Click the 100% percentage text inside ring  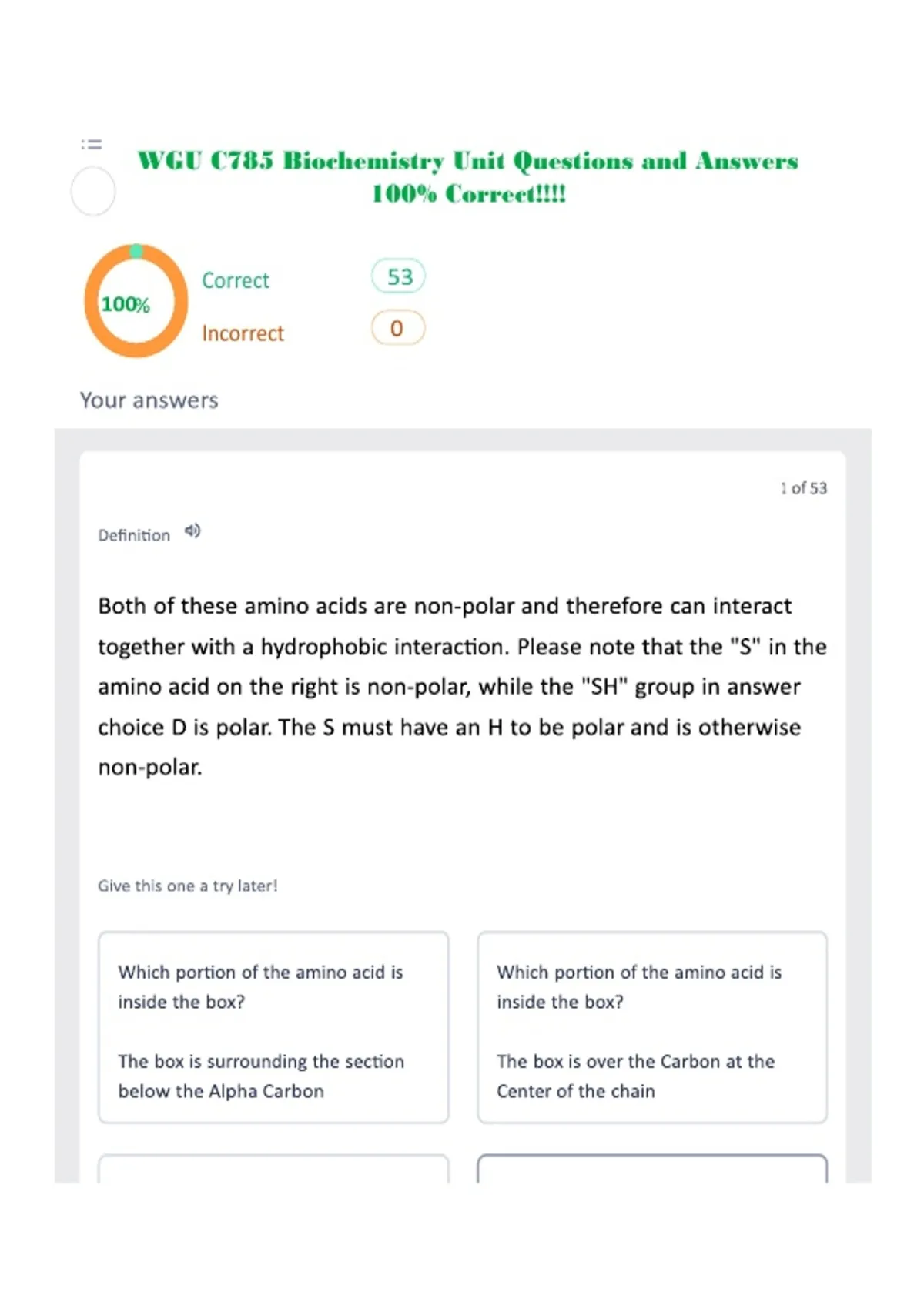point(126,304)
